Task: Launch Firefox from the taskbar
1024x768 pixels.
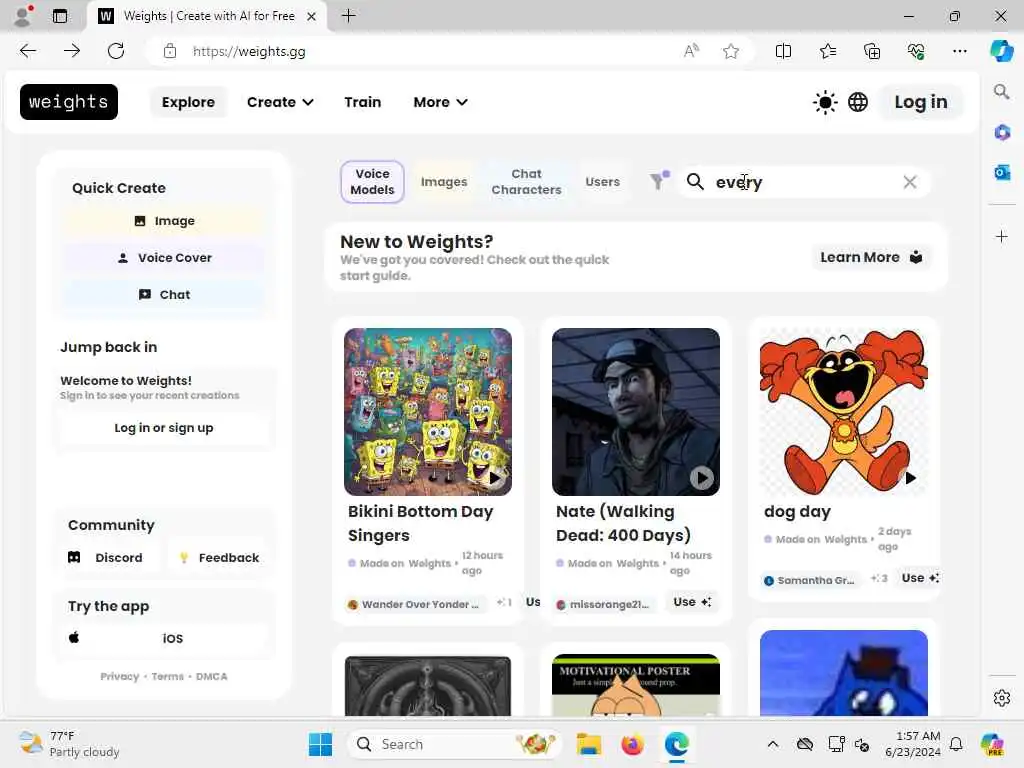Action: click(x=632, y=744)
